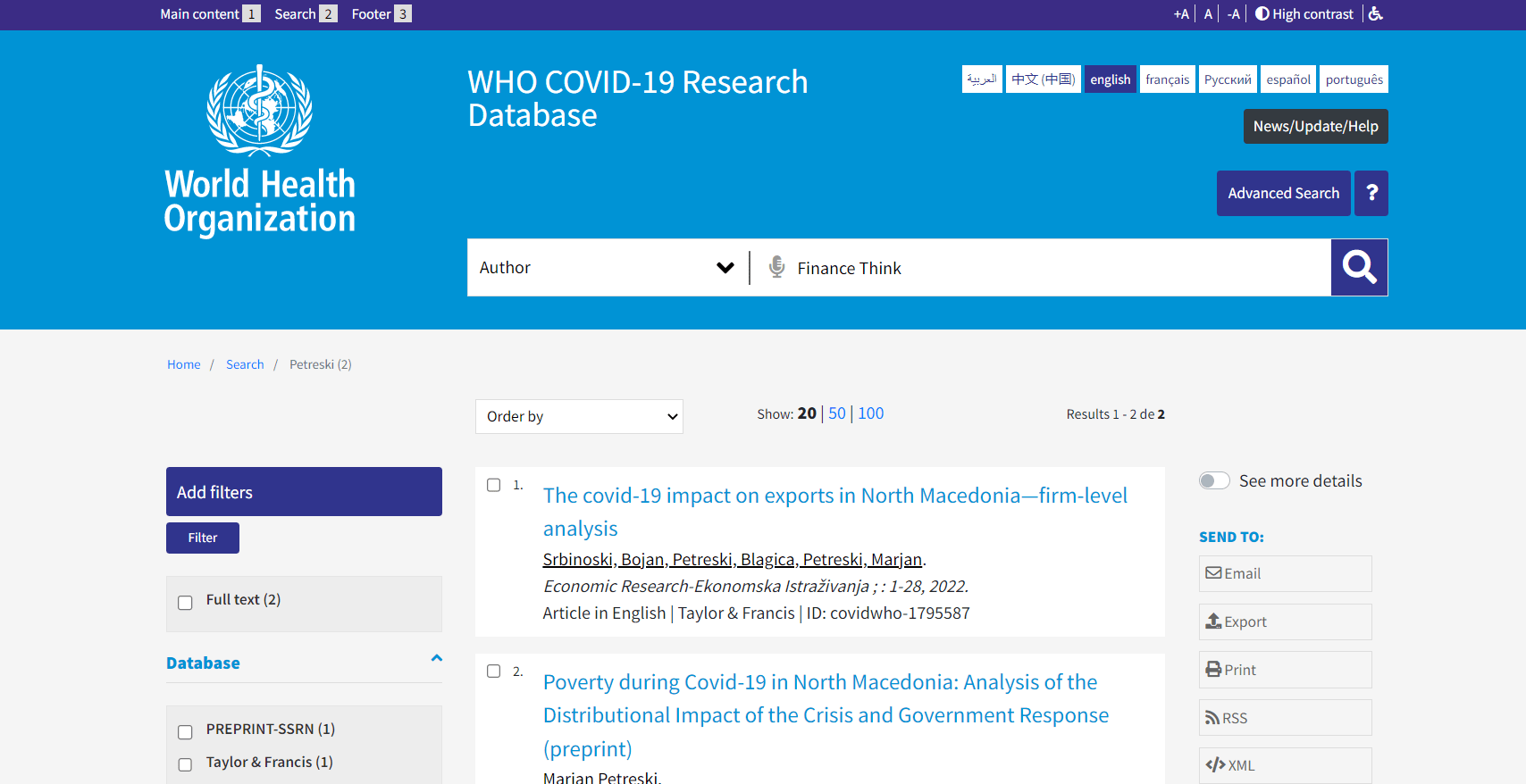Open Advanced Search
The image size is (1526, 784).
coord(1284,193)
